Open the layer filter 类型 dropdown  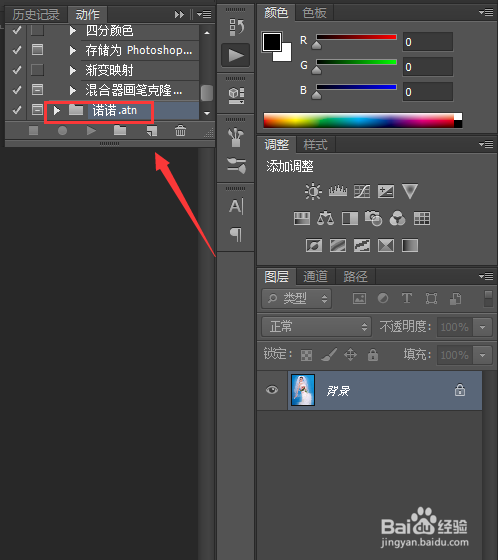click(x=297, y=299)
